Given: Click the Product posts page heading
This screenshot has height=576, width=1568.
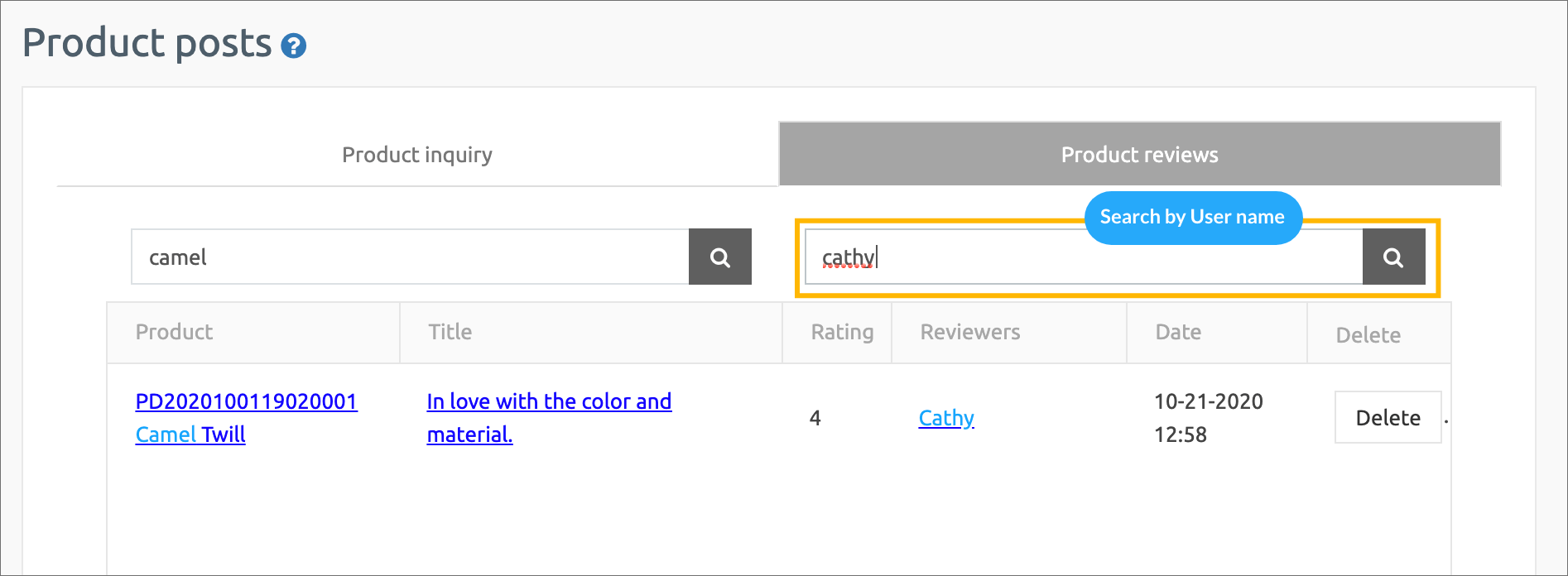Looking at the screenshot, I should (x=147, y=43).
